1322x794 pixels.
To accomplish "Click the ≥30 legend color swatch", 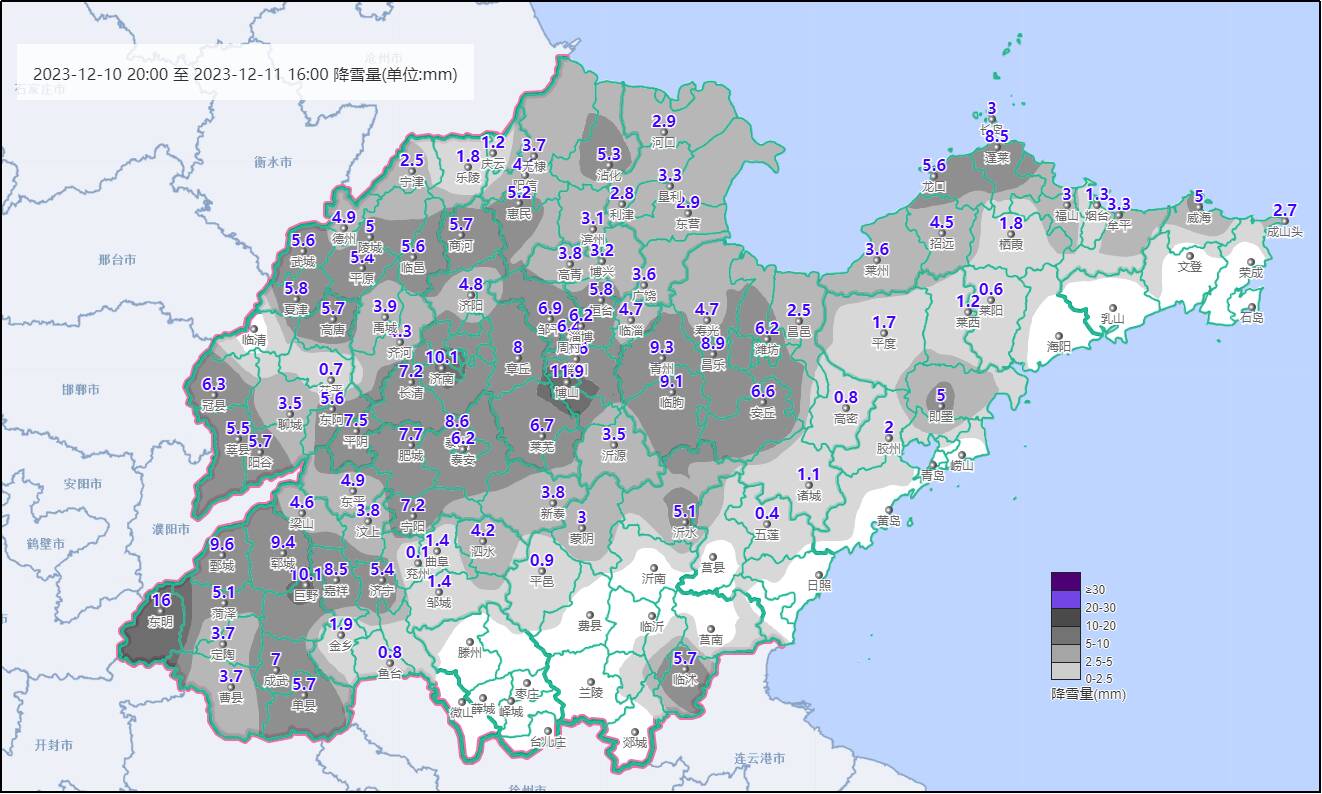I will (1066, 582).
